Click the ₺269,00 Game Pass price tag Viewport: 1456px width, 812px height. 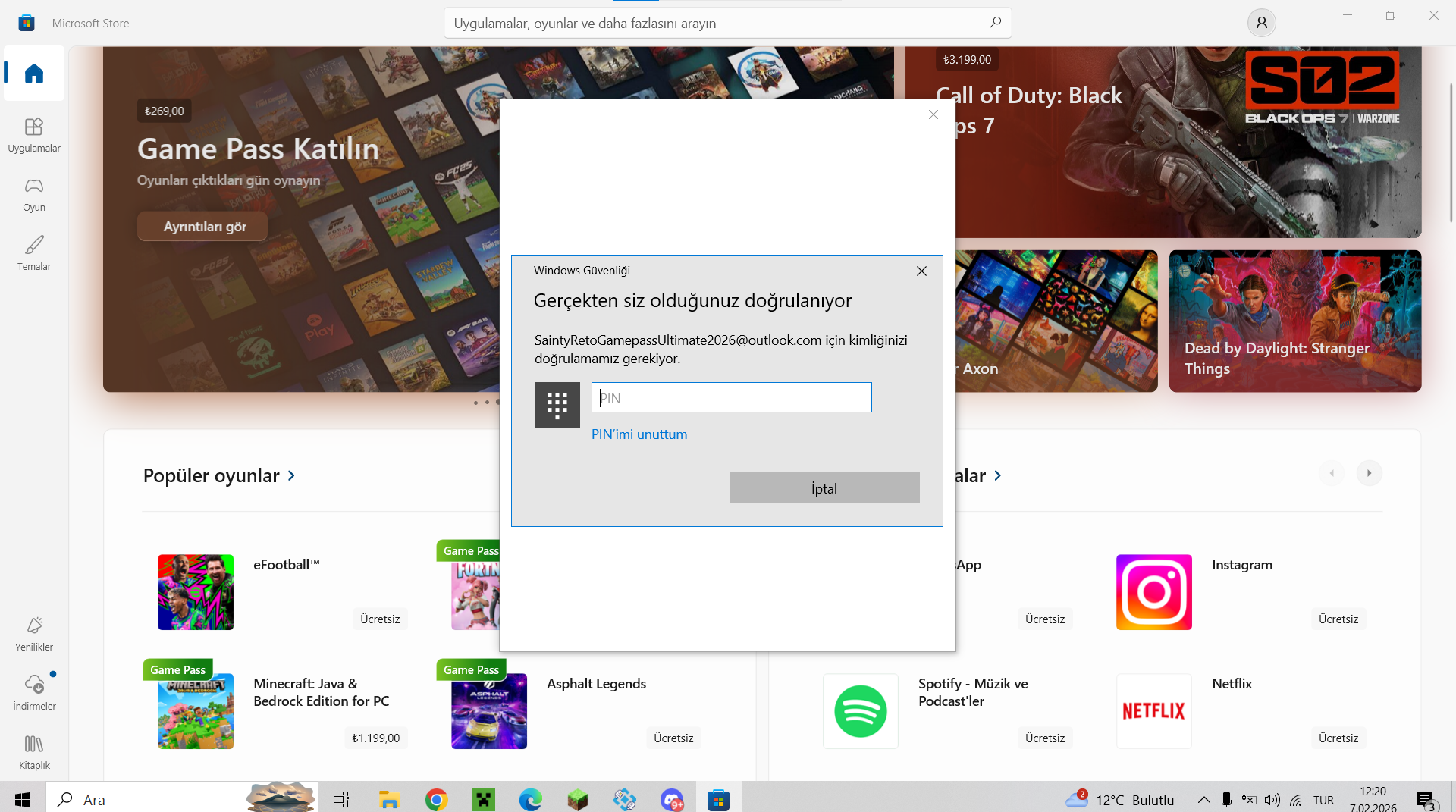(x=164, y=111)
